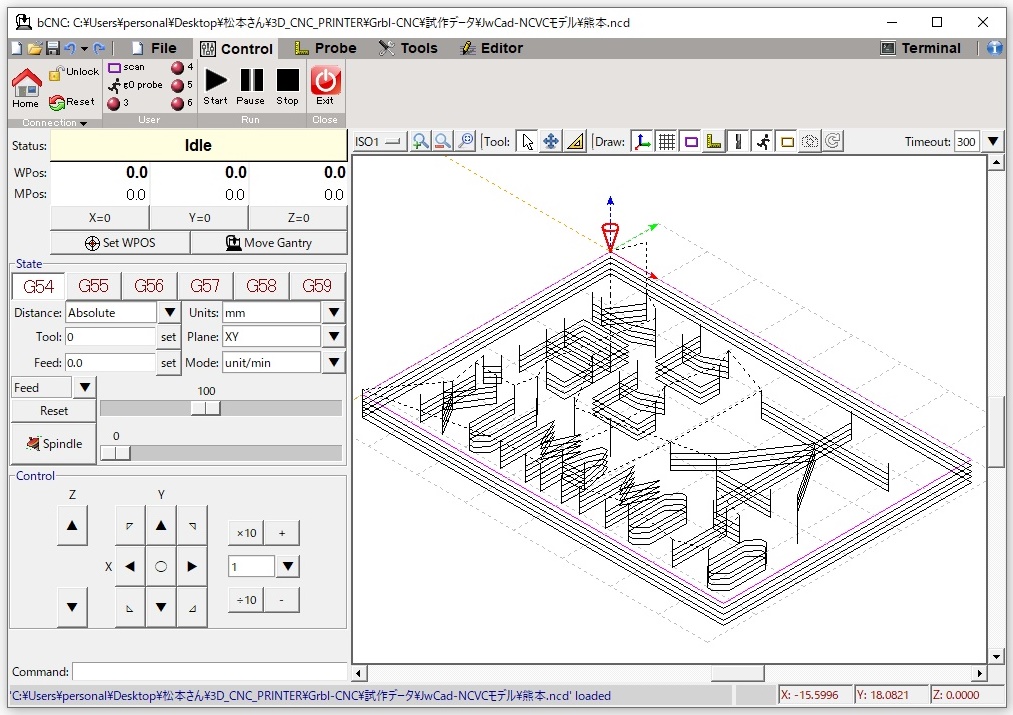Click the Set WPOS button

coord(120,243)
